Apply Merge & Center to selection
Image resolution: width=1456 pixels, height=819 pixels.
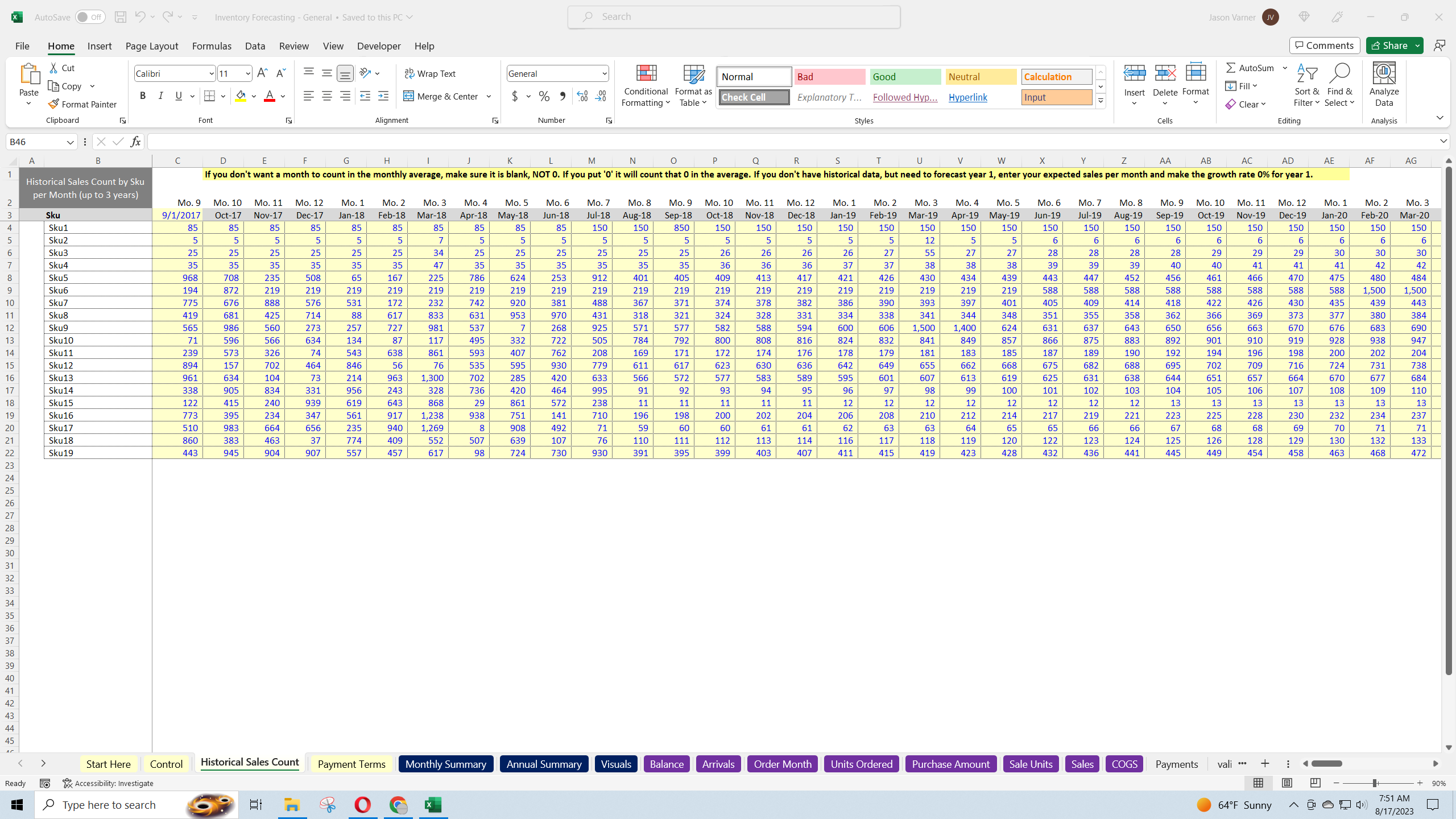pyautogui.click(x=442, y=96)
